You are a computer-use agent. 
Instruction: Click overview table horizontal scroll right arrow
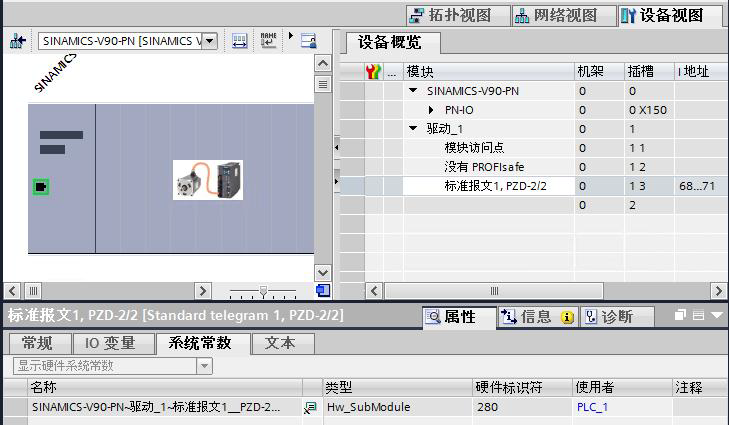coord(718,291)
